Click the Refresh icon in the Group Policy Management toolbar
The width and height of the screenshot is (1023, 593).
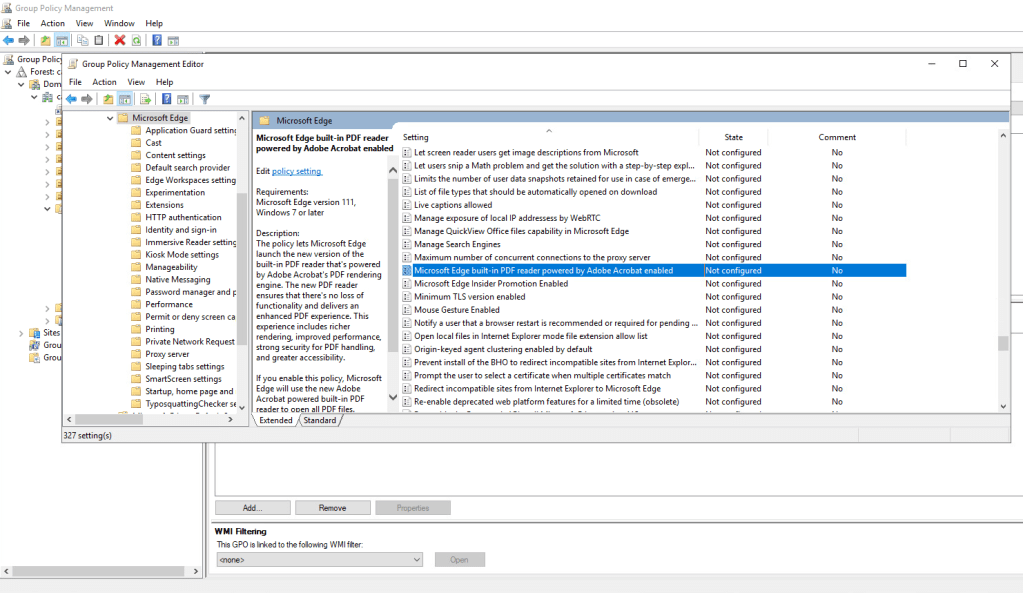click(x=136, y=40)
